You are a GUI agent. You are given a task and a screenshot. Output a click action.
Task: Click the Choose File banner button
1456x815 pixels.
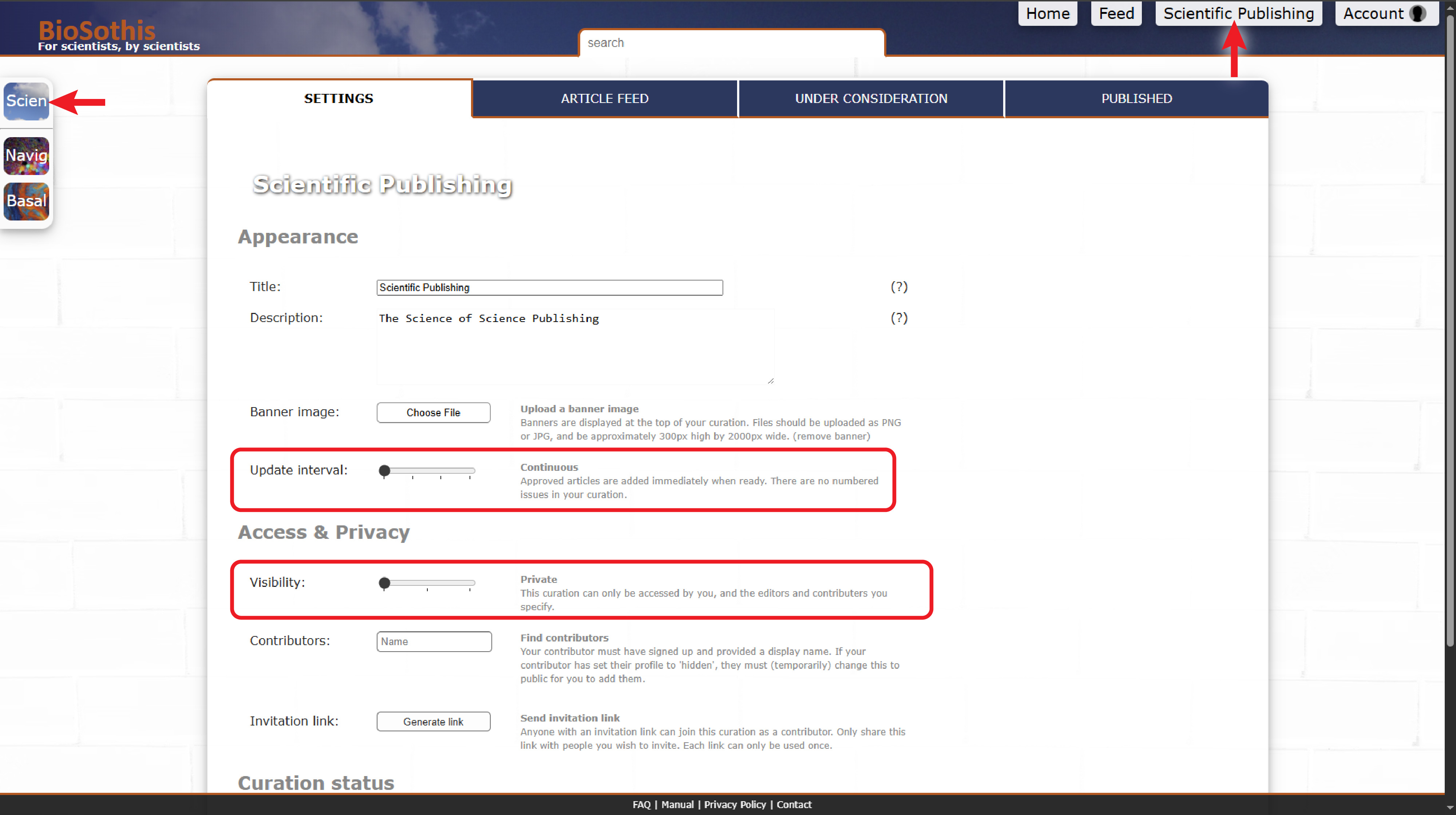[433, 412]
